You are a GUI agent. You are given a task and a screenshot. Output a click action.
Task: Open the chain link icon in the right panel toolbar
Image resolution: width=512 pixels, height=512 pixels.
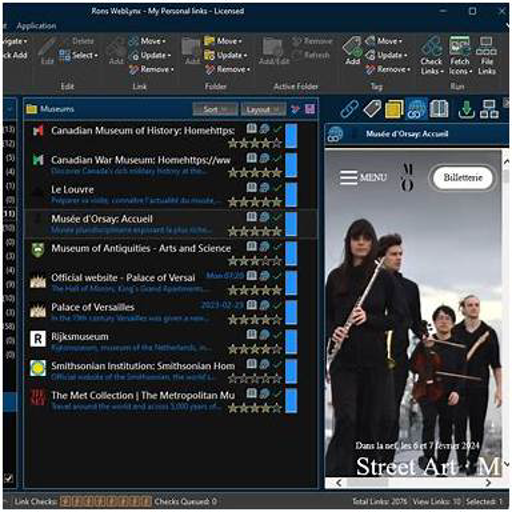point(349,109)
